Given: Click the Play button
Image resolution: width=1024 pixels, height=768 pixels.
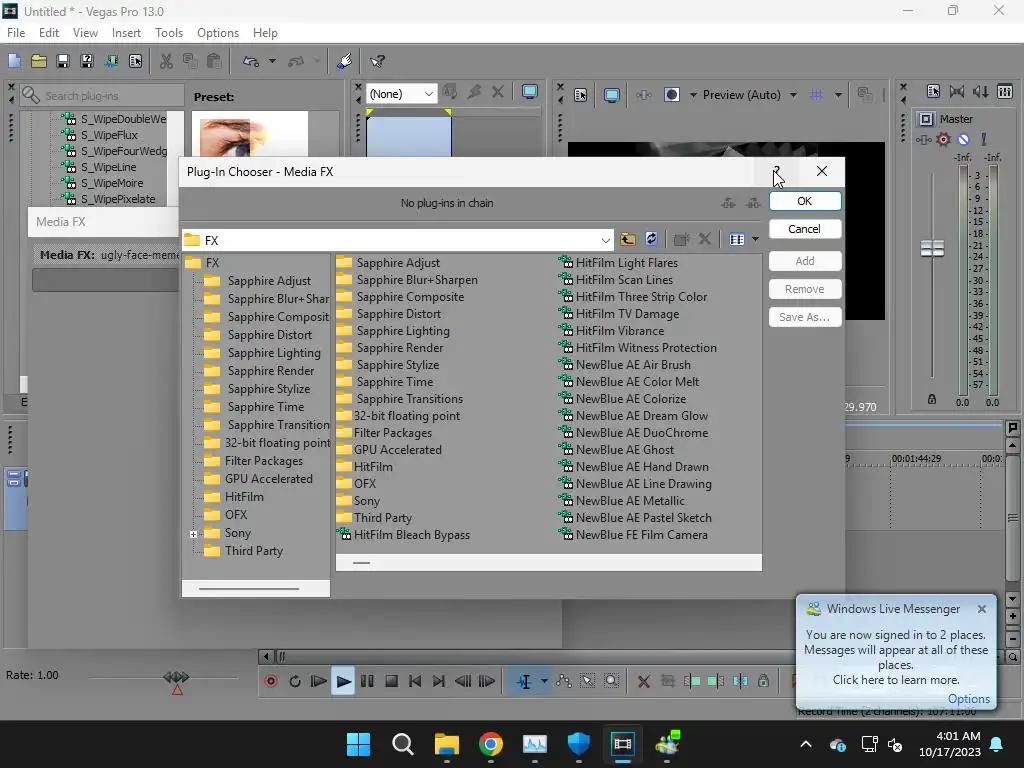Looking at the screenshot, I should [x=342, y=681].
